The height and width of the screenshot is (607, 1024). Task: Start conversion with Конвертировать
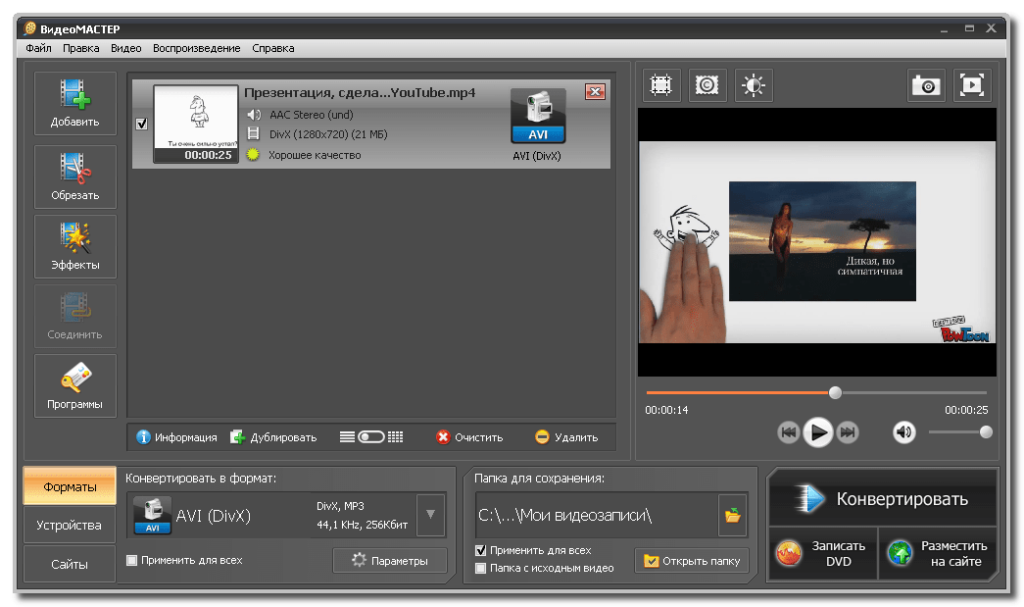coord(883,499)
